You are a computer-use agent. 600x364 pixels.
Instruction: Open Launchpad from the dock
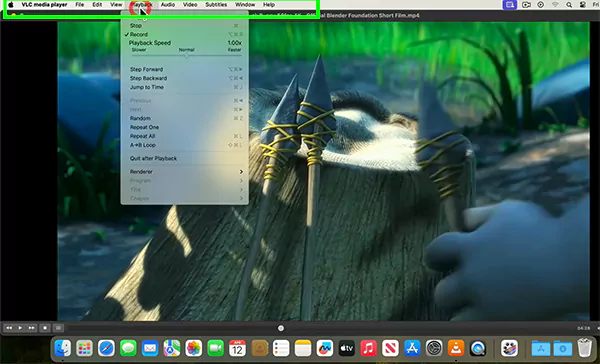pyautogui.click(x=84, y=348)
